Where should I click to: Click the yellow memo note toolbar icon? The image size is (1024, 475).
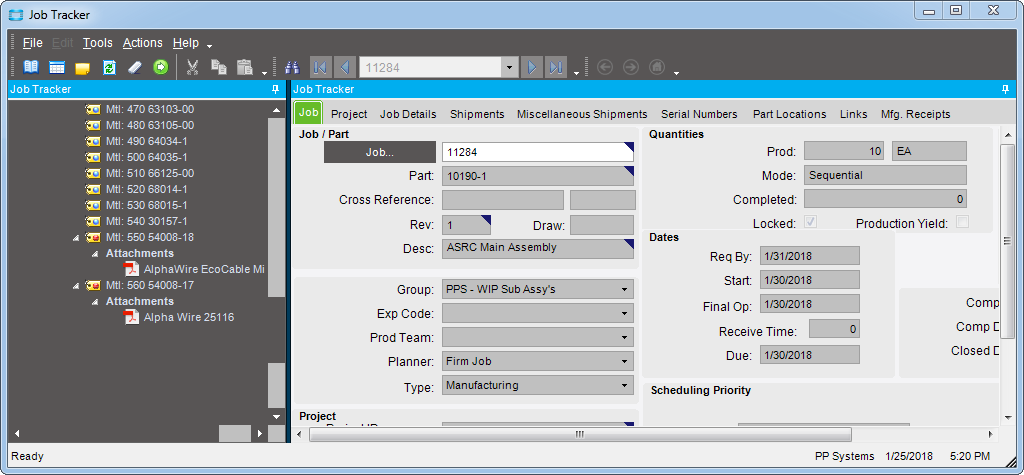click(83, 67)
